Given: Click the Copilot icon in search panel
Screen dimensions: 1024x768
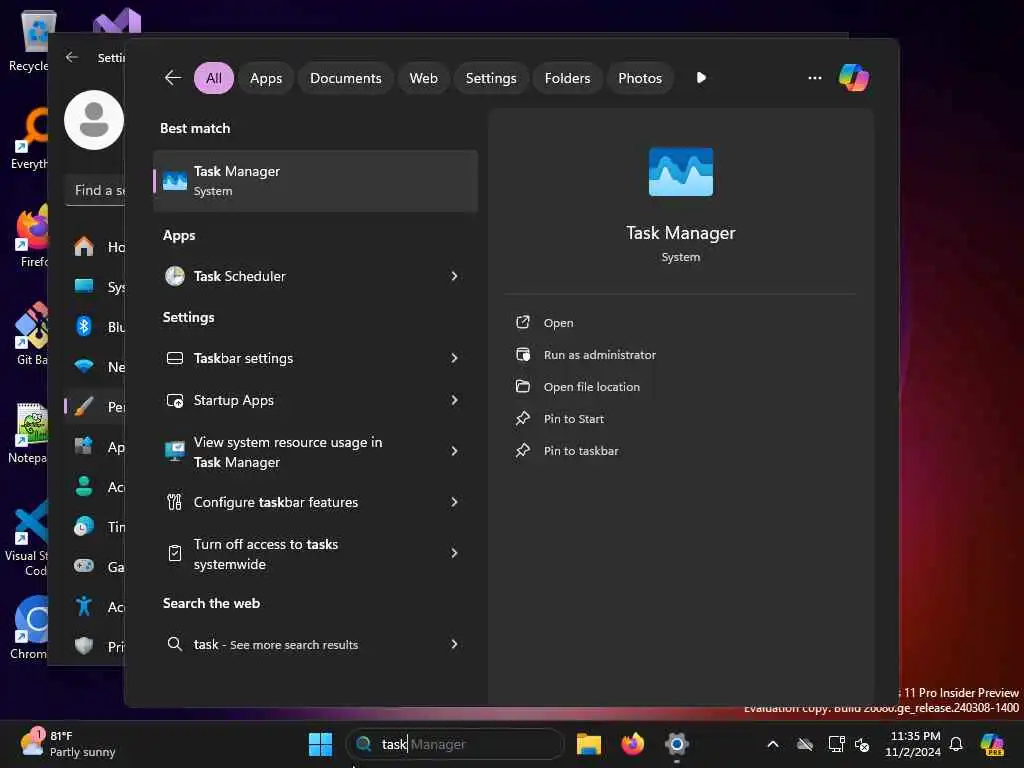Looking at the screenshot, I should pyautogui.click(x=854, y=78).
